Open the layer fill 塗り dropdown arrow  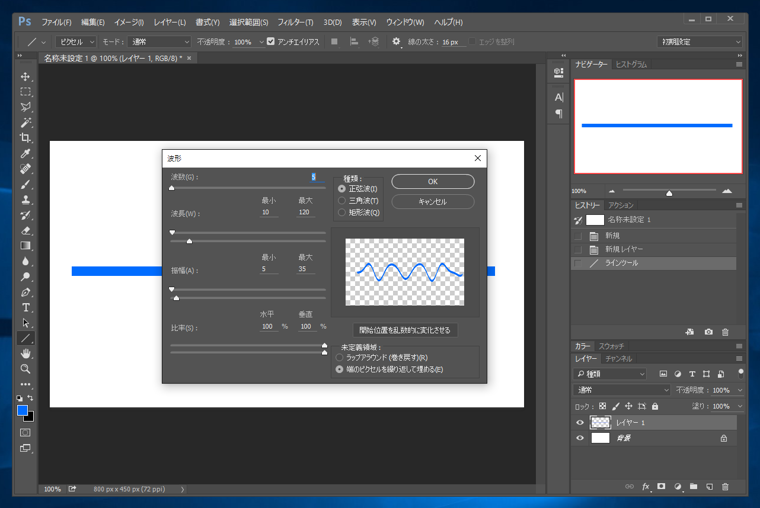(740, 406)
